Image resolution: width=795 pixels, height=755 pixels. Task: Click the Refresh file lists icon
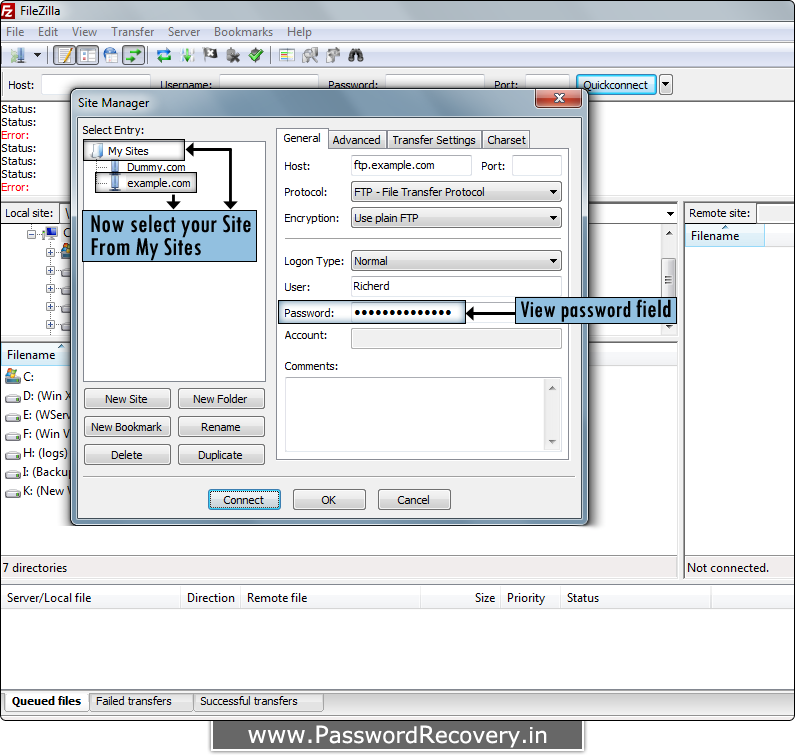coord(164,55)
